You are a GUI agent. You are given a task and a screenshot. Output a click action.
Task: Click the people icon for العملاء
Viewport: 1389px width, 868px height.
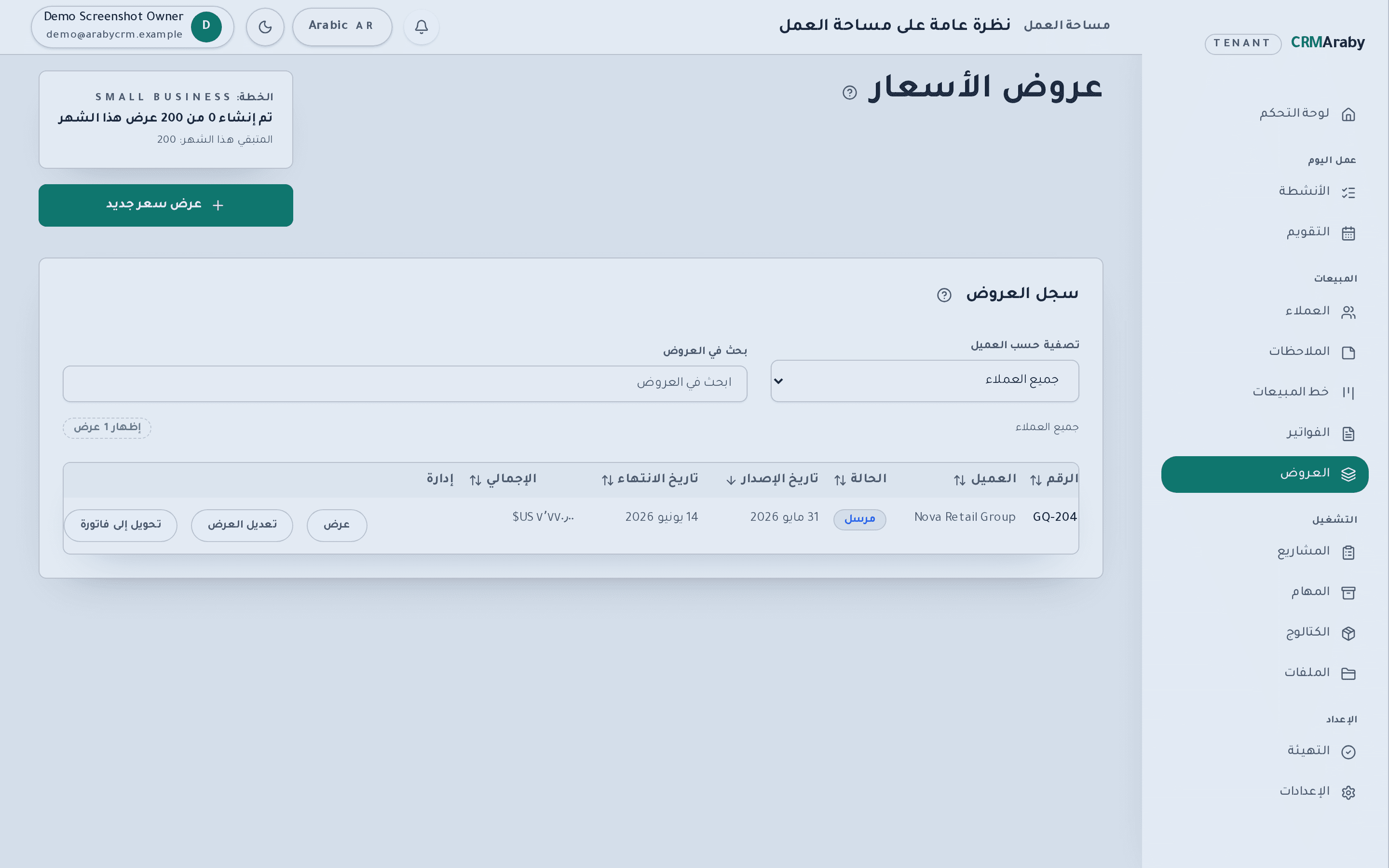pyautogui.click(x=1348, y=312)
